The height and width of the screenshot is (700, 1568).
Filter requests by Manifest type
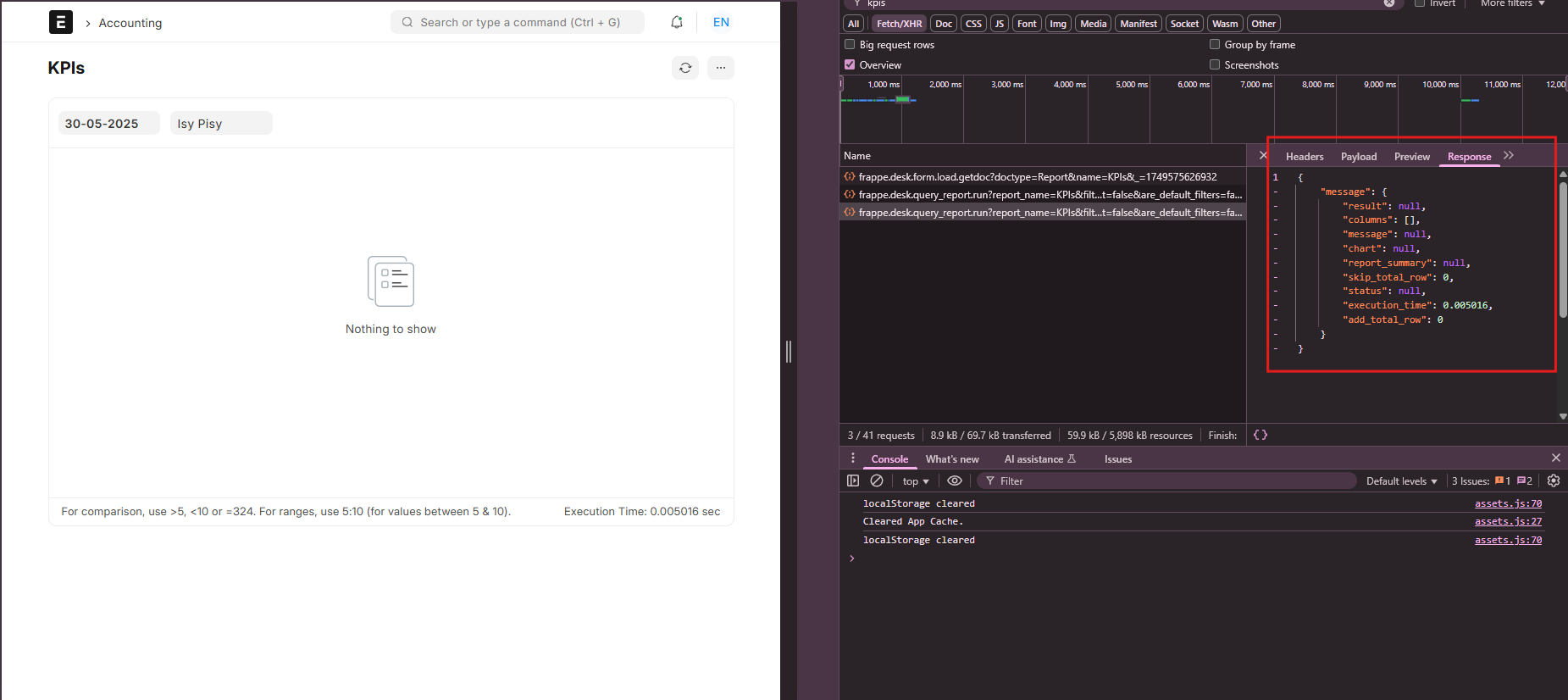tap(1139, 24)
